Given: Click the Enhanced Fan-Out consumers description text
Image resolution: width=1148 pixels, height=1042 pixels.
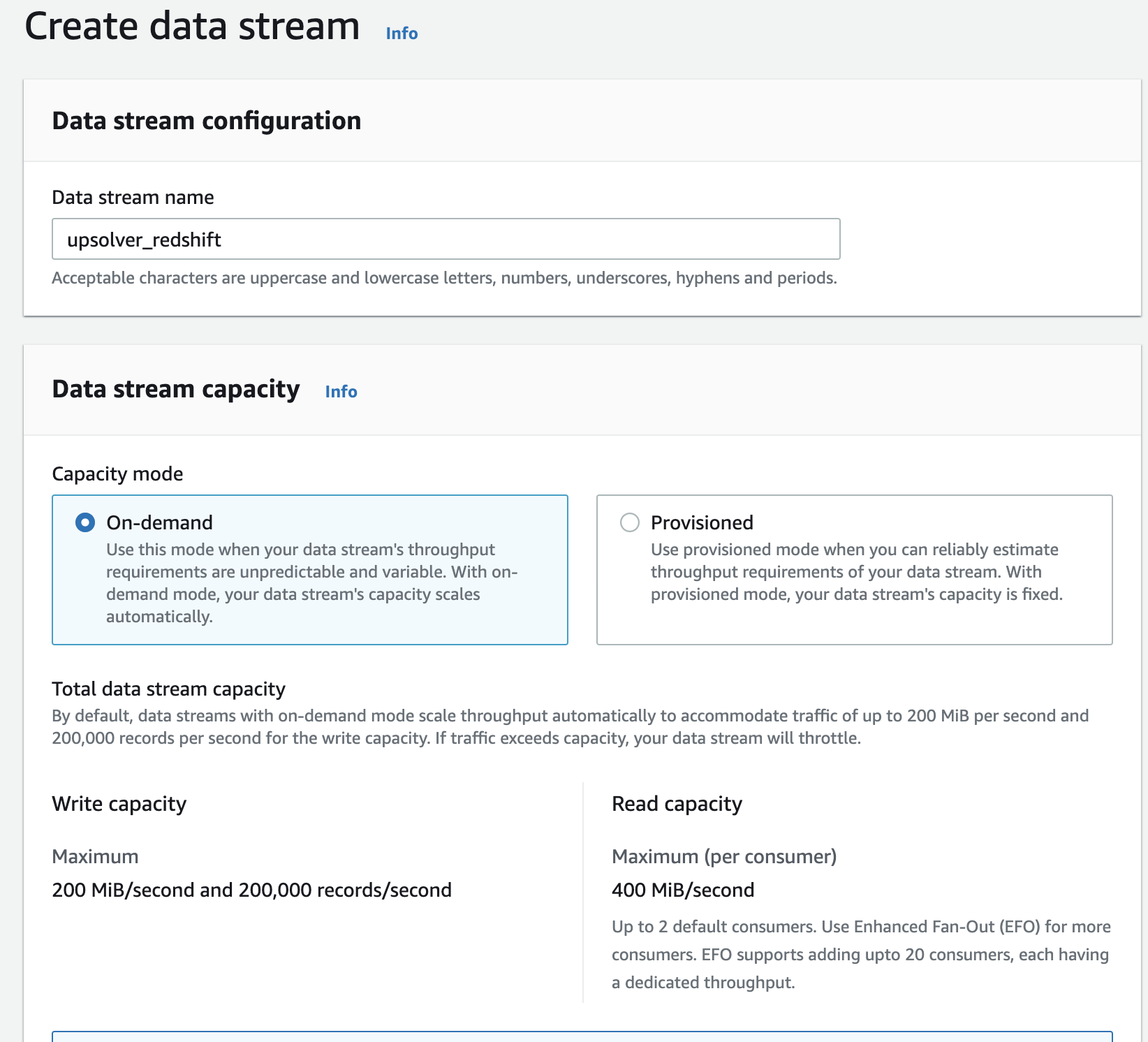Looking at the screenshot, I should [x=860, y=955].
